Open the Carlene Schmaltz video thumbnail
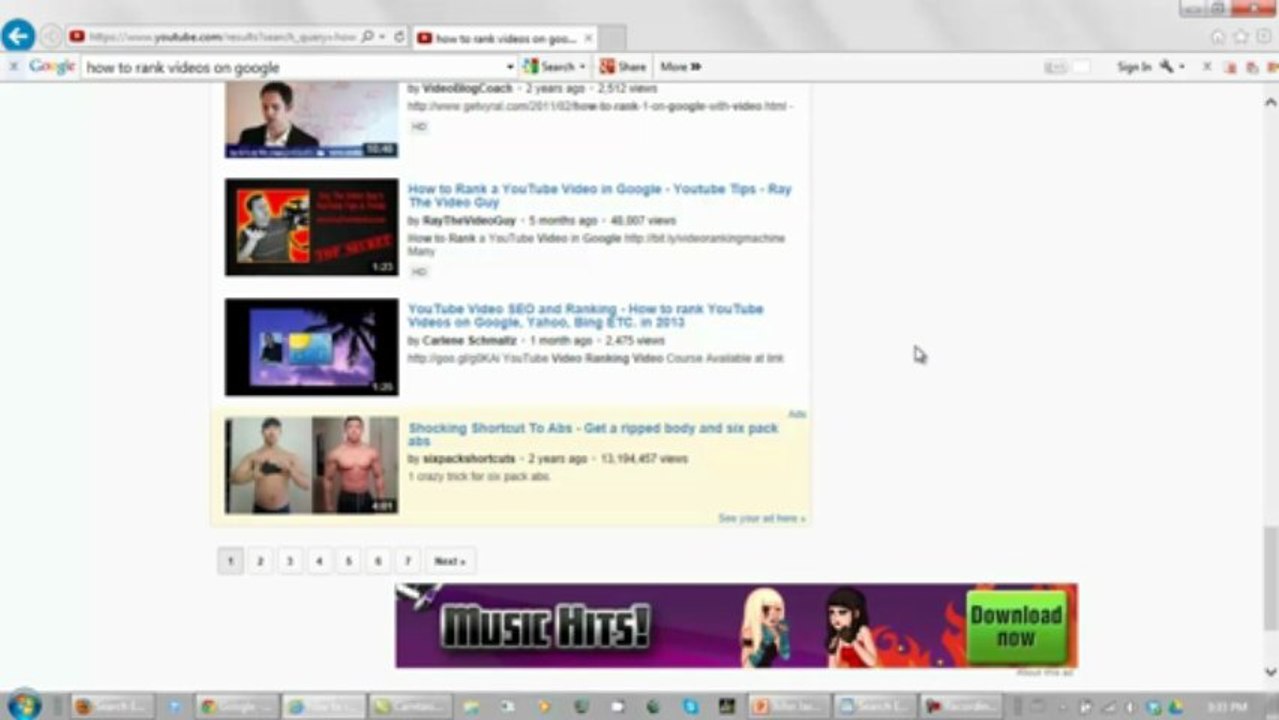Image resolution: width=1279 pixels, height=720 pixels. [x=311, y=347]
